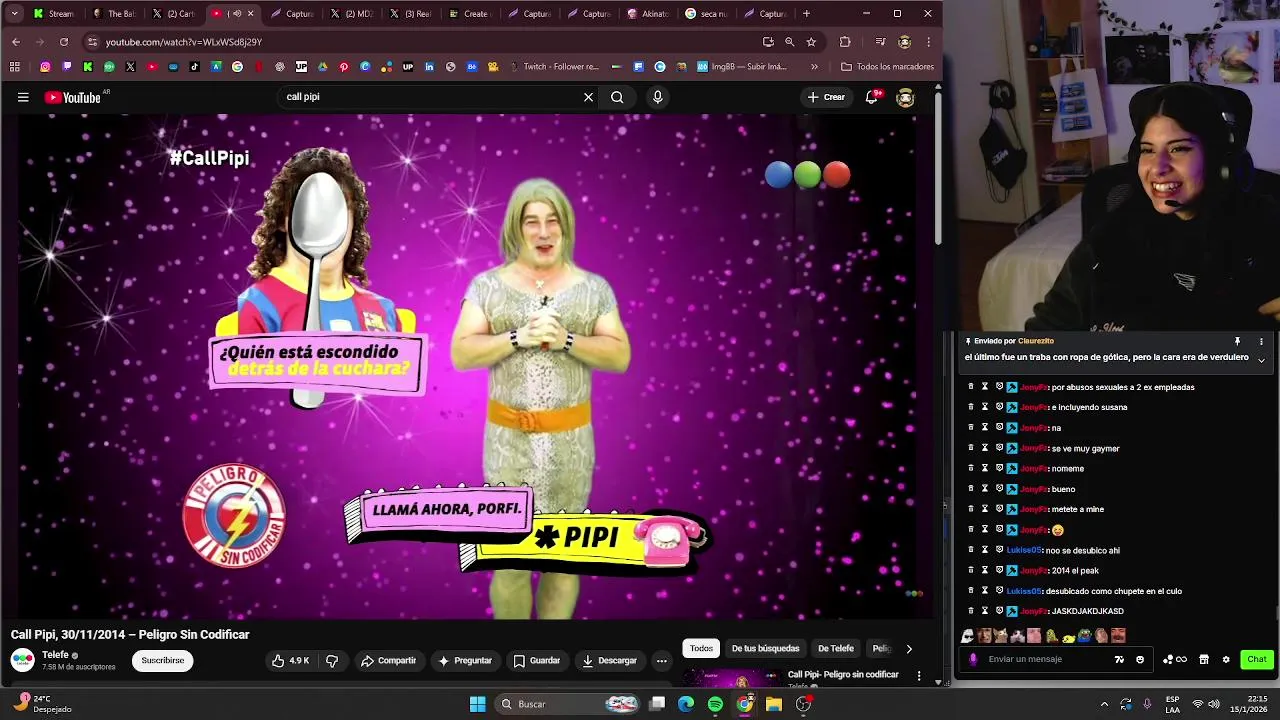Select the 'Todos' filter chip
This screenshot has height=720, width=1280.
click(701, 649)
